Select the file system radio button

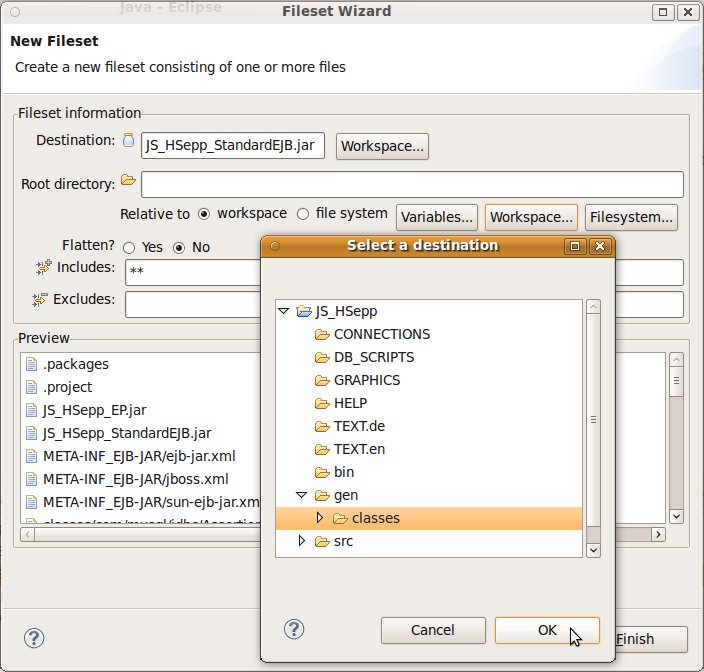tap(304, 214)
